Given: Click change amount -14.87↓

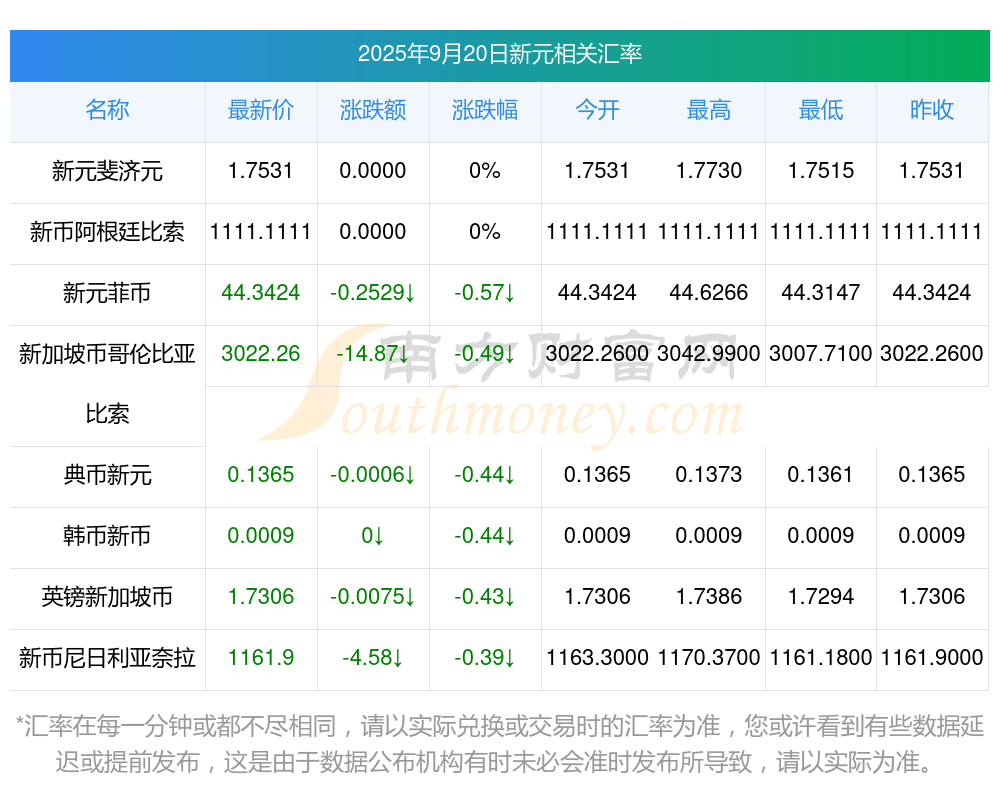Looking at the screenshot, I should (372, 353).
